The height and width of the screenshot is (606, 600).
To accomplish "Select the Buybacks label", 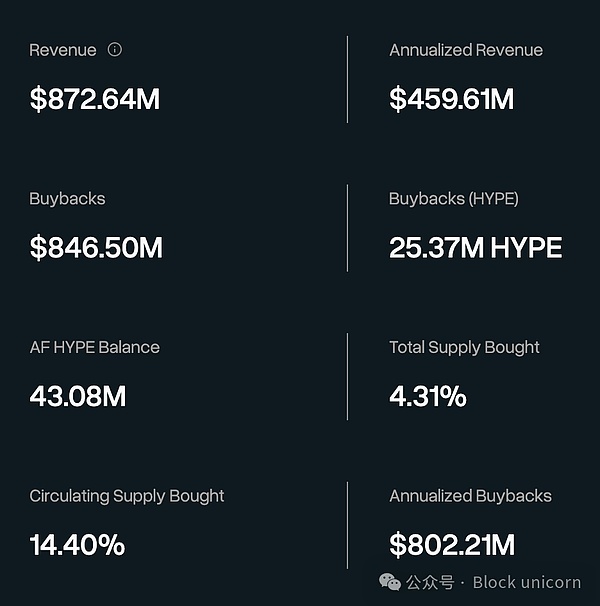I will (x=67, y=198).
